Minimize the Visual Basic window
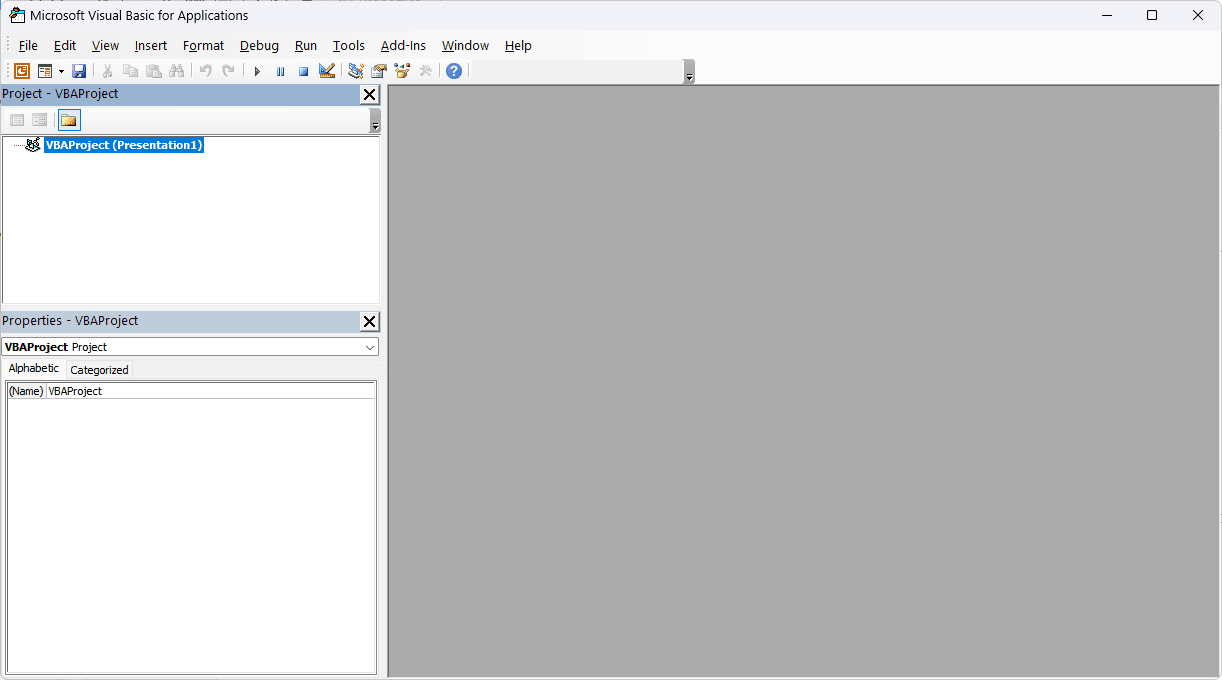This screenshot has width=1222, height=680. (x=1107, y=15)
